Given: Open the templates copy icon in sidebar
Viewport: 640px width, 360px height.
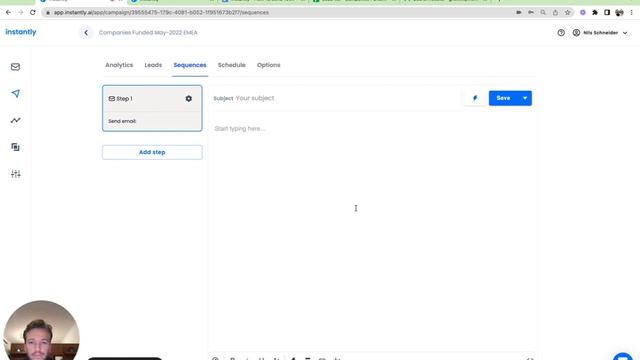Looking at the screenshot, I should (16, 147).
